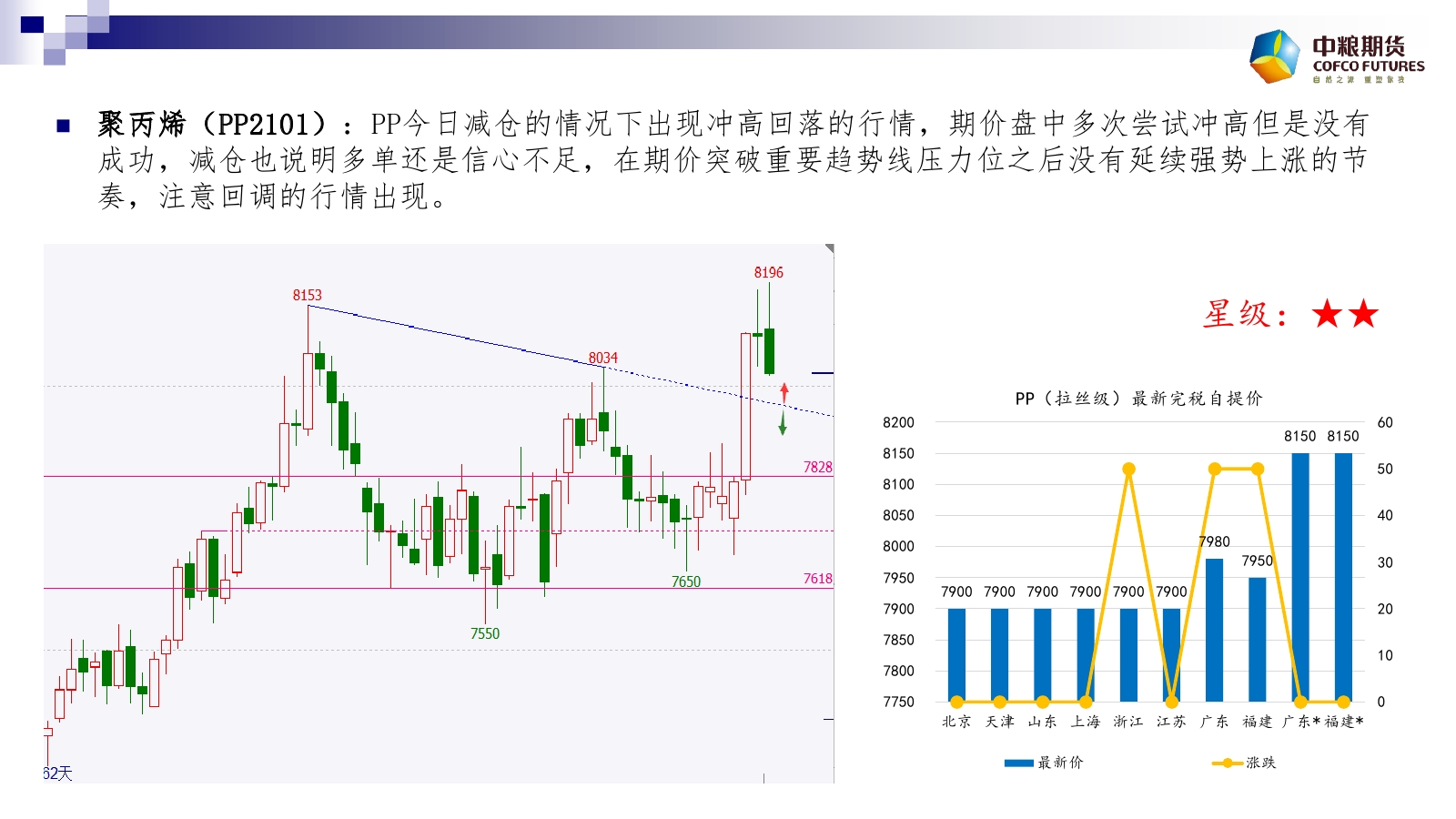The height and width of the screenshot is (819, 1456).
Task: Select the first red rating star
Action: click(1328, 315)
